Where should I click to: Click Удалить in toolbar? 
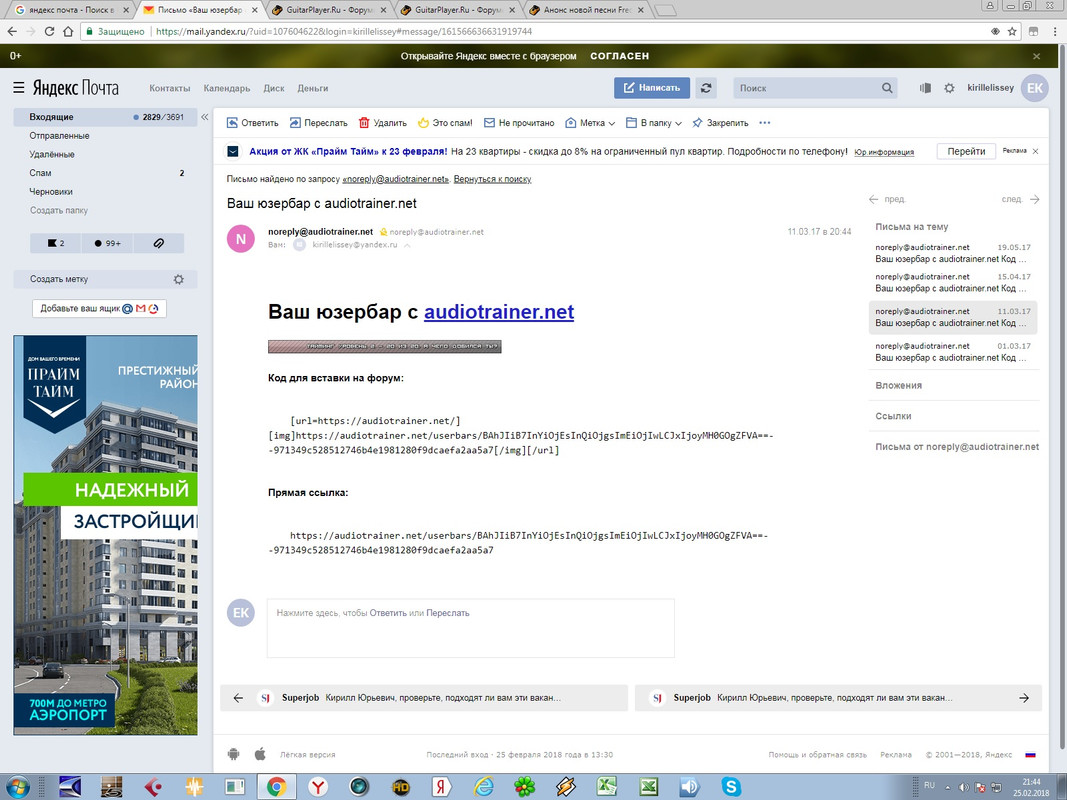click(x=382, y=123)
